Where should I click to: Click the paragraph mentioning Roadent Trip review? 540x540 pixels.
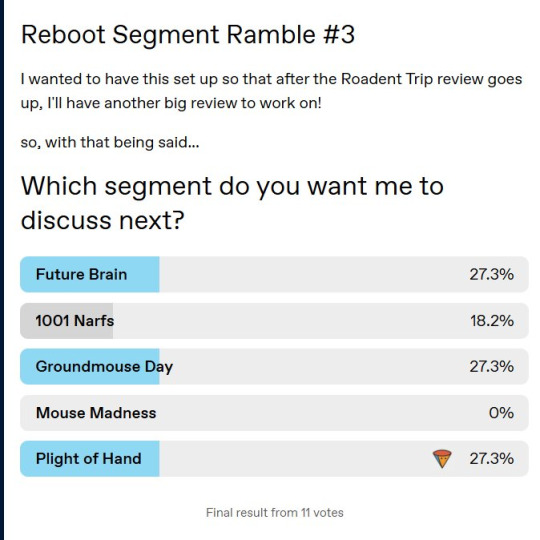pos(271,91)
